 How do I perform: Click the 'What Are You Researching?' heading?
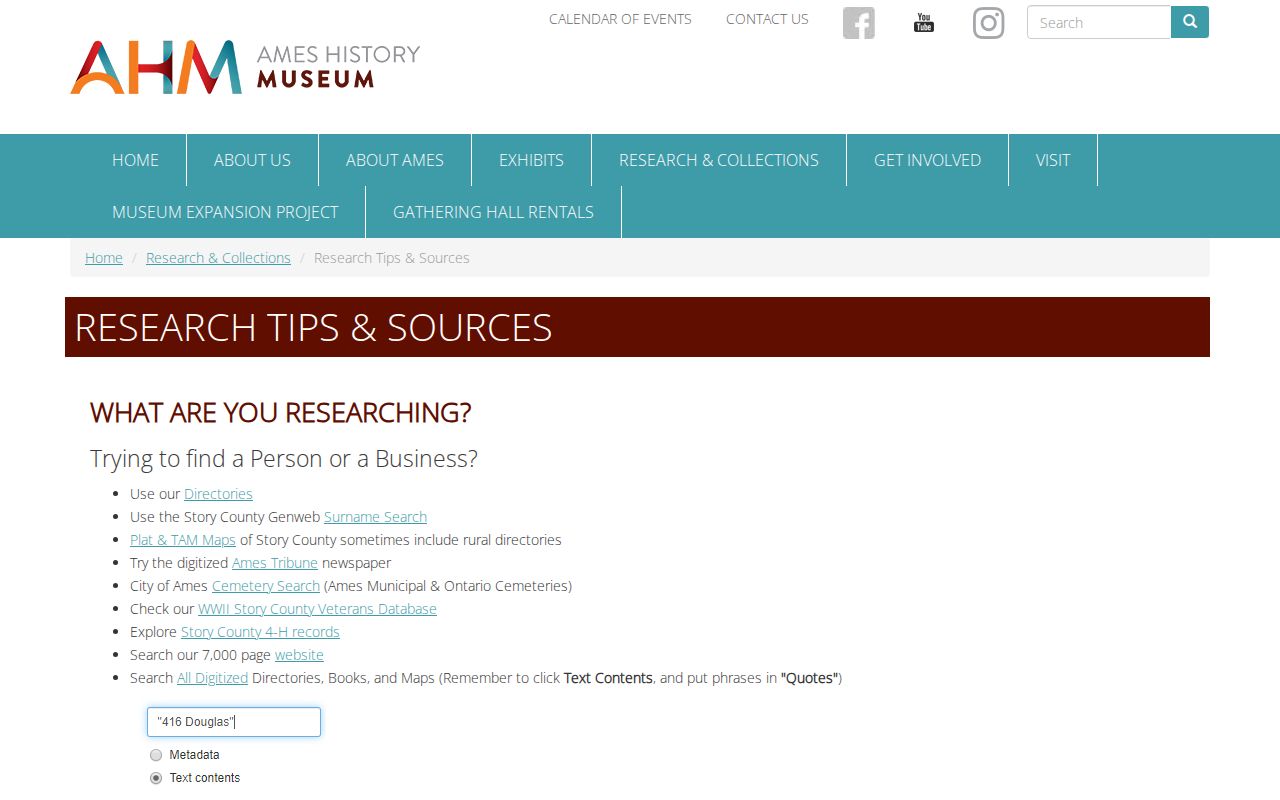click(x=280, y=413)
